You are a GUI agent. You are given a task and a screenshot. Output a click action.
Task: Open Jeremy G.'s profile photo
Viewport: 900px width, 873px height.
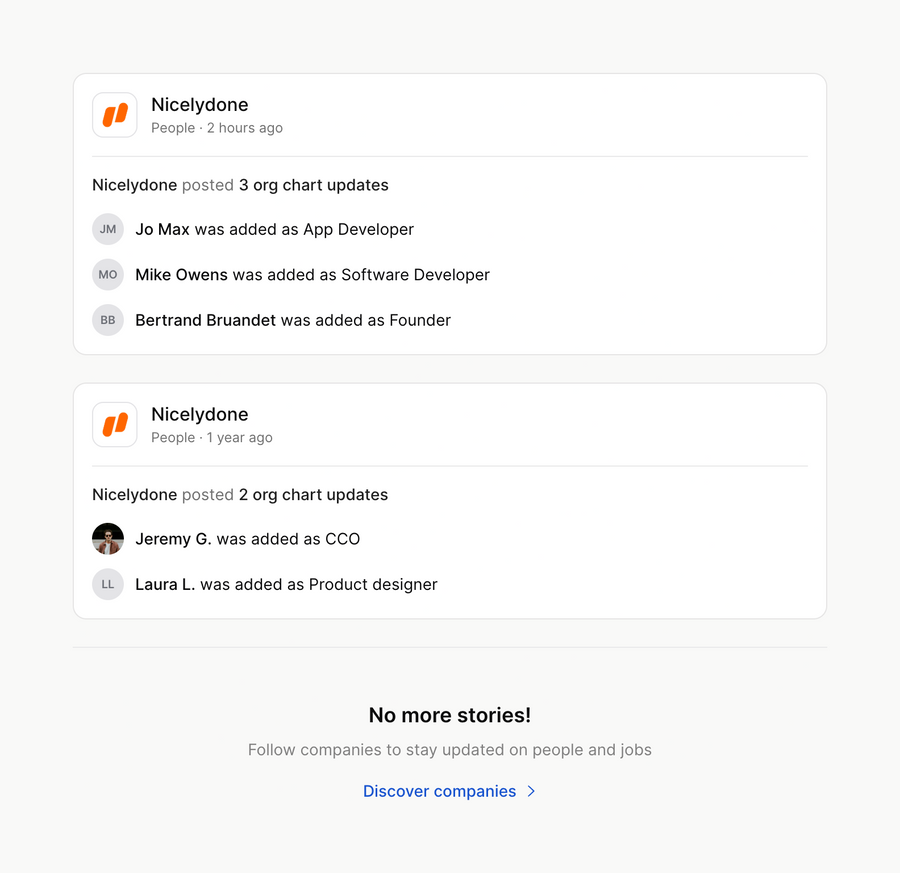click(107, 538)
